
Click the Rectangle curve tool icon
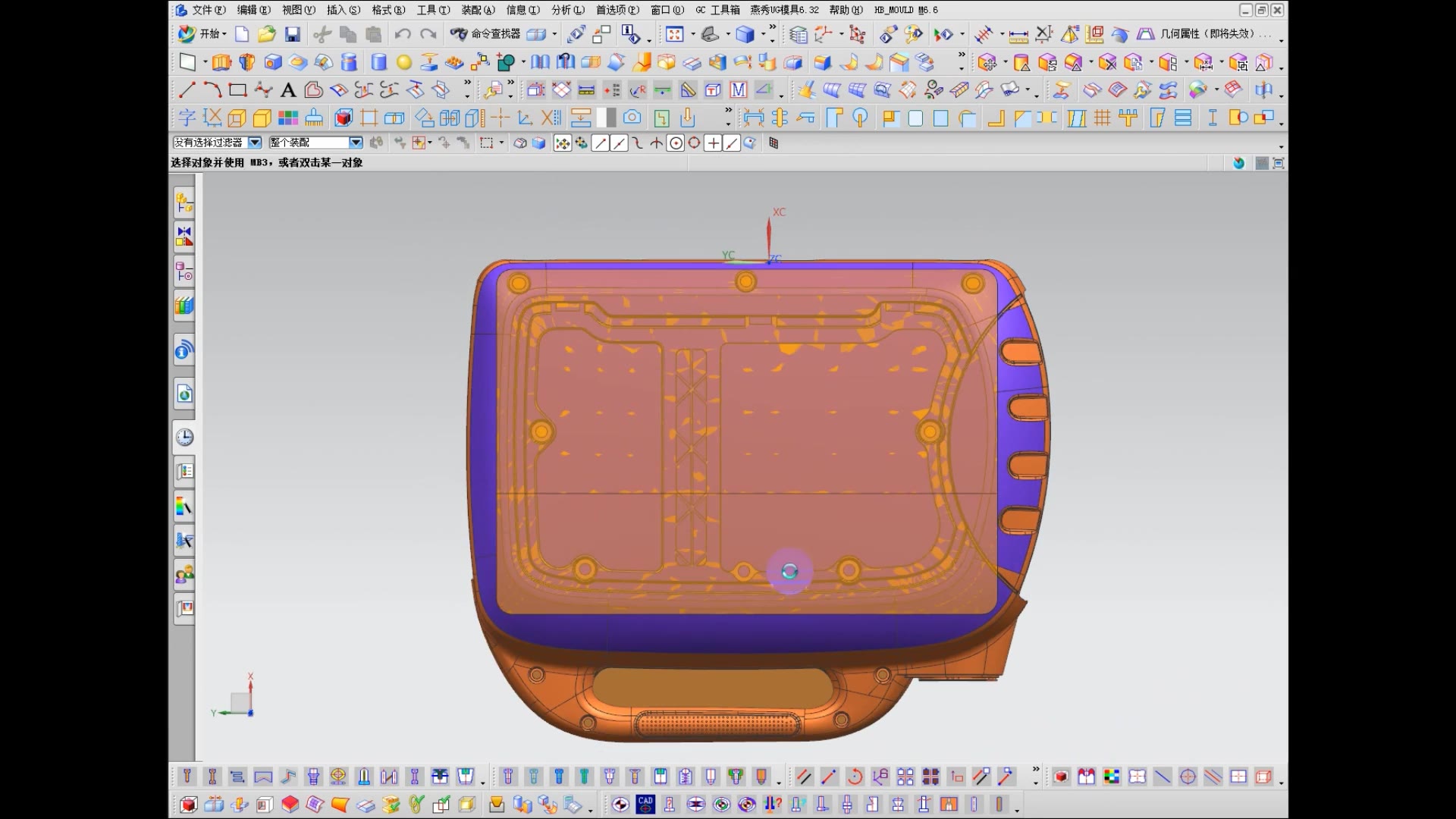click(237, 91)
